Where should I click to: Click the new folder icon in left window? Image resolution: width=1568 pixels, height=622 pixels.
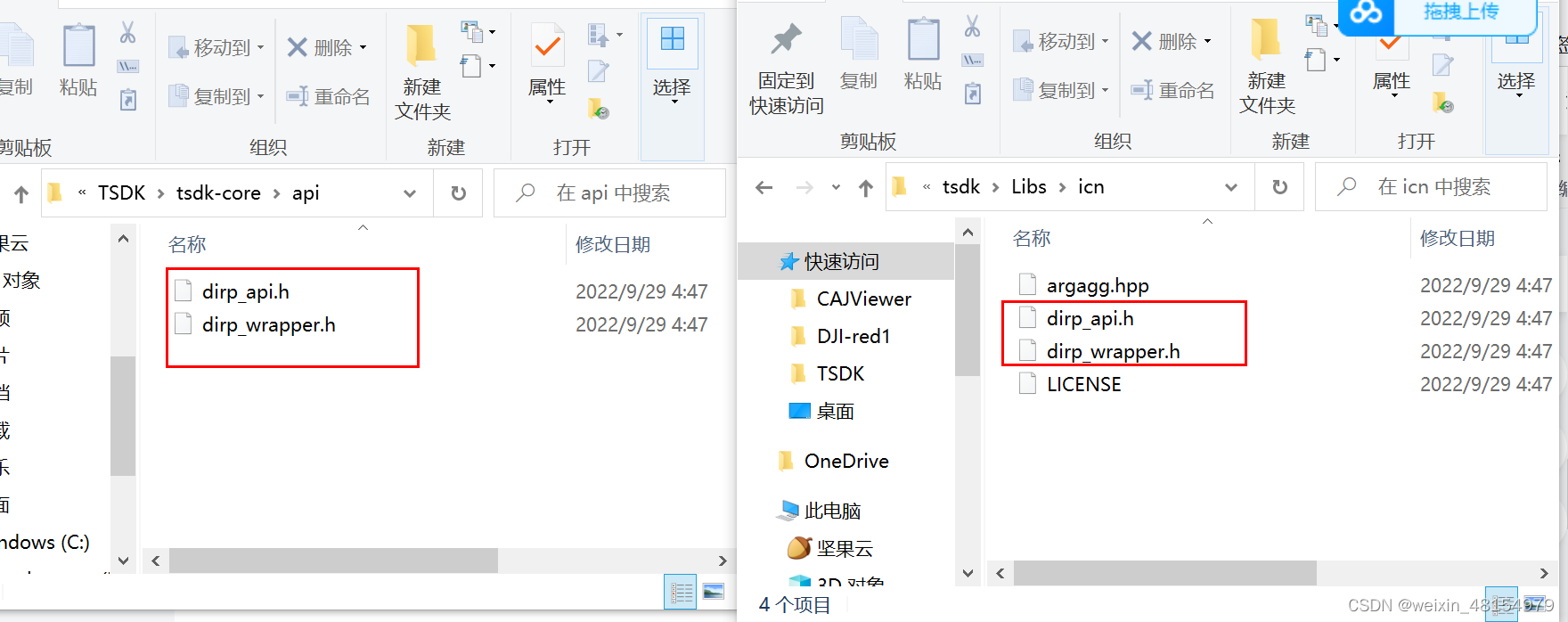(x=421, y=45)
